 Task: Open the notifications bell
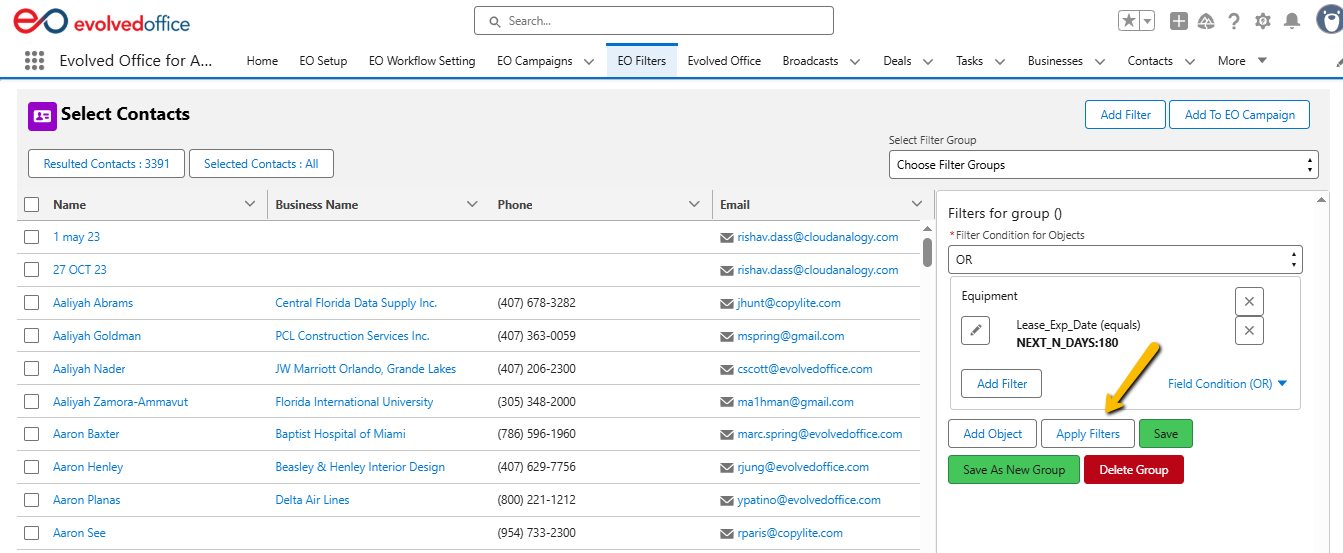pos(1292,20)
